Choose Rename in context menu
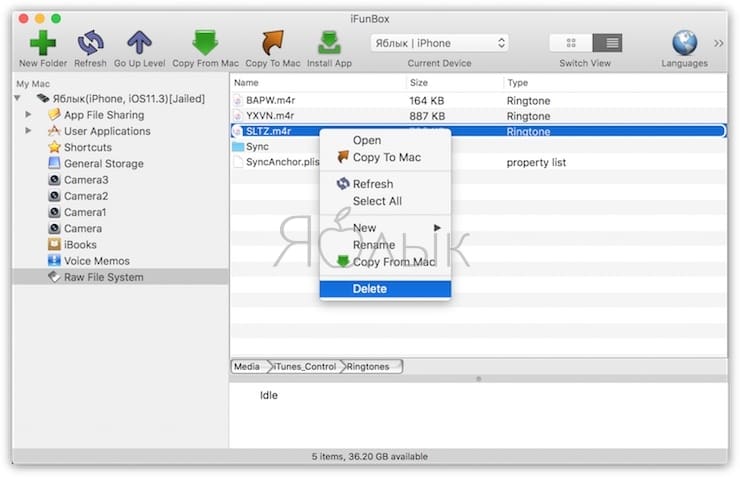 (385, 244)
